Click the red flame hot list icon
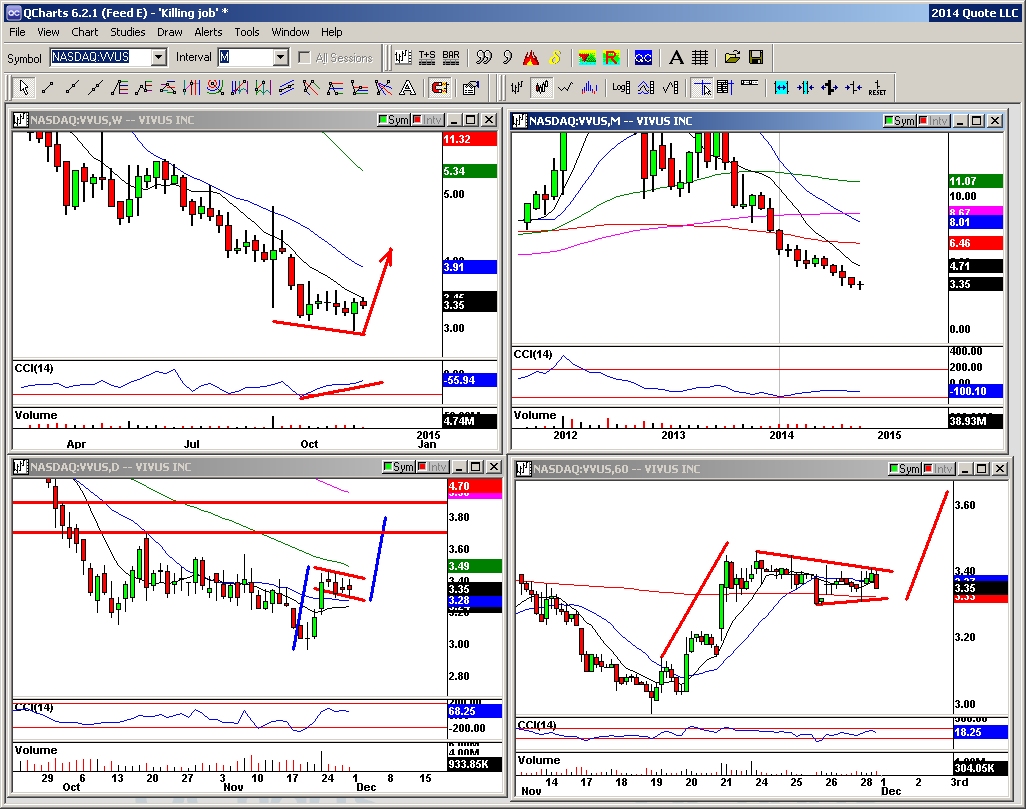The height and width of the screenshot is (809, 1026). click(531, 58)
